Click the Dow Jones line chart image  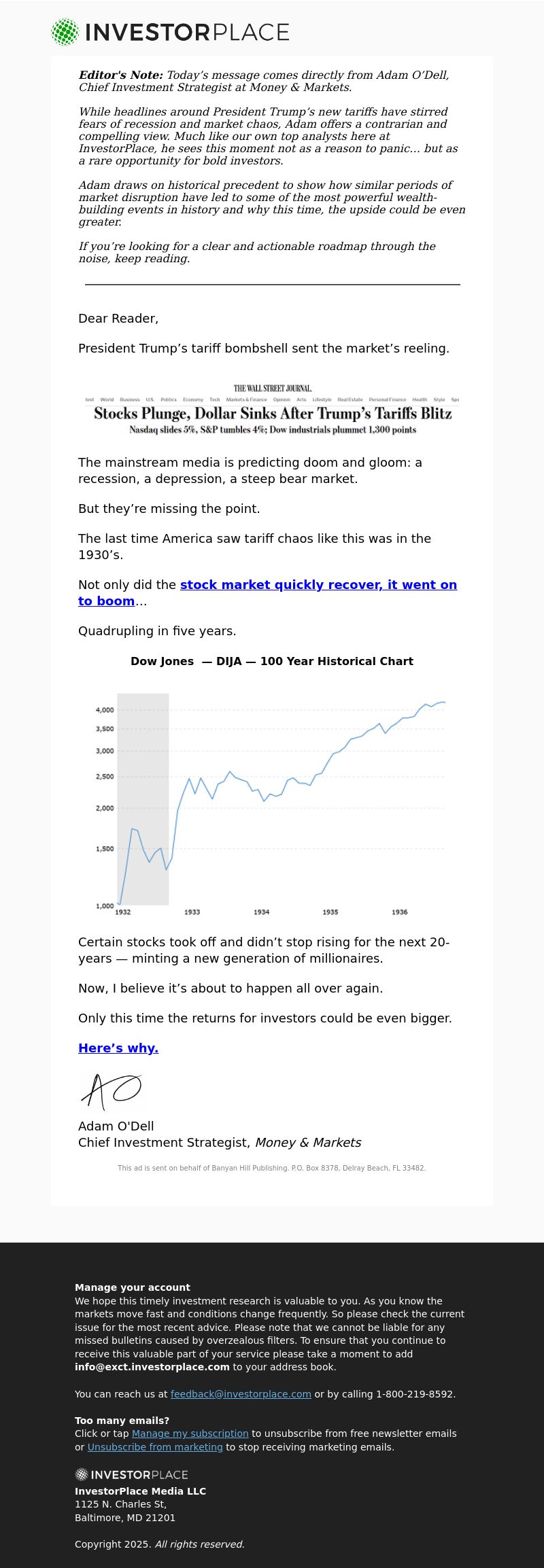coord(306,802)
